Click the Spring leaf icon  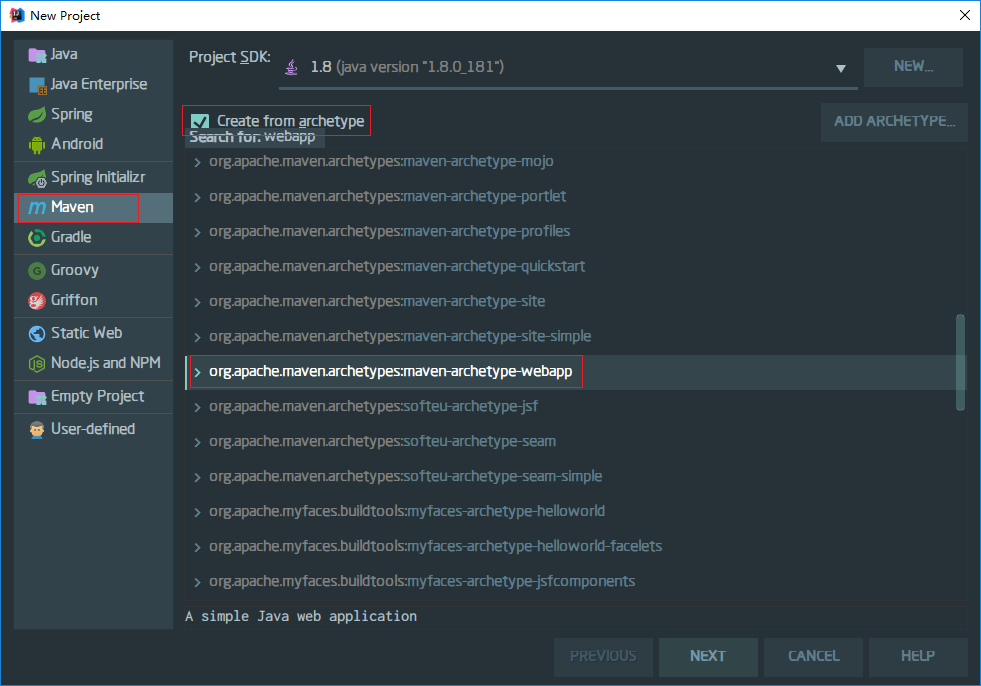pos(37,115)
